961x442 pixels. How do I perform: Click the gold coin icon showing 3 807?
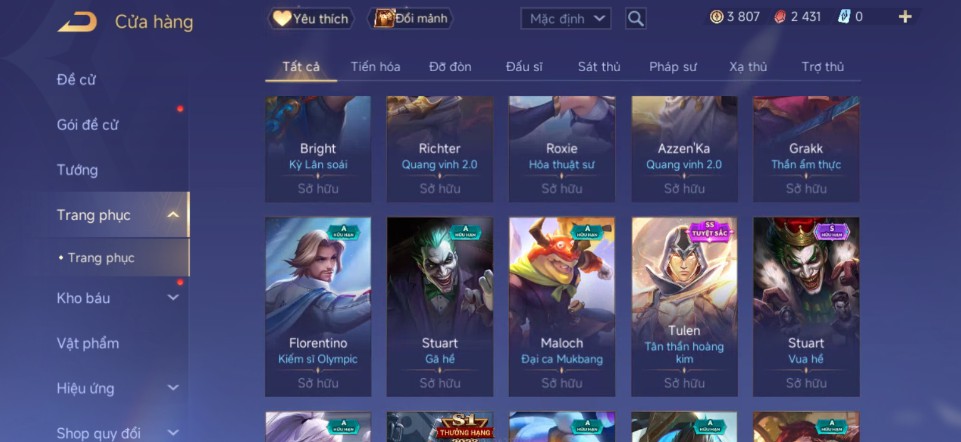coord(716,17)
